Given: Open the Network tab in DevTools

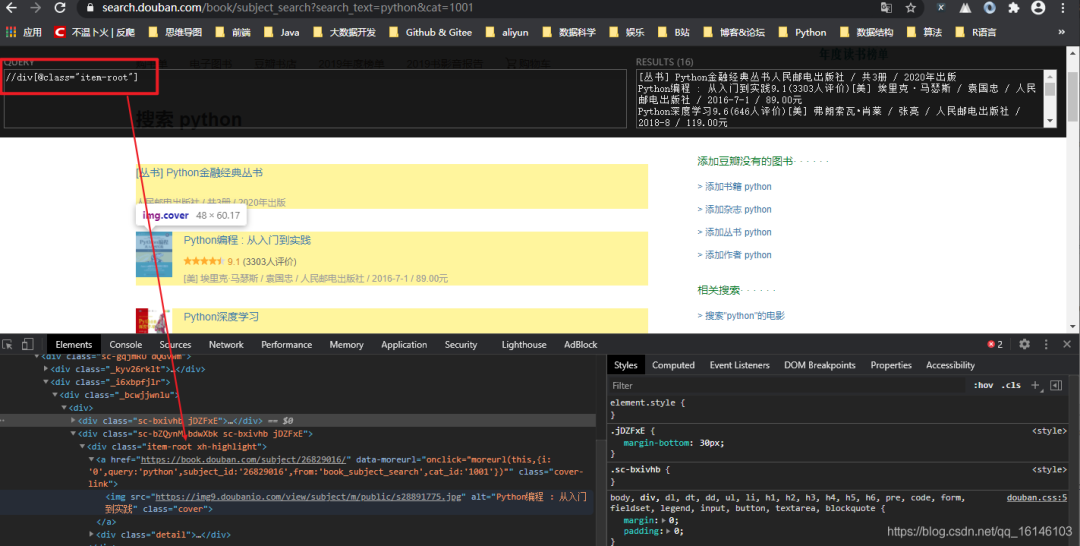Looking at the screenshot, I should (226, 344).
